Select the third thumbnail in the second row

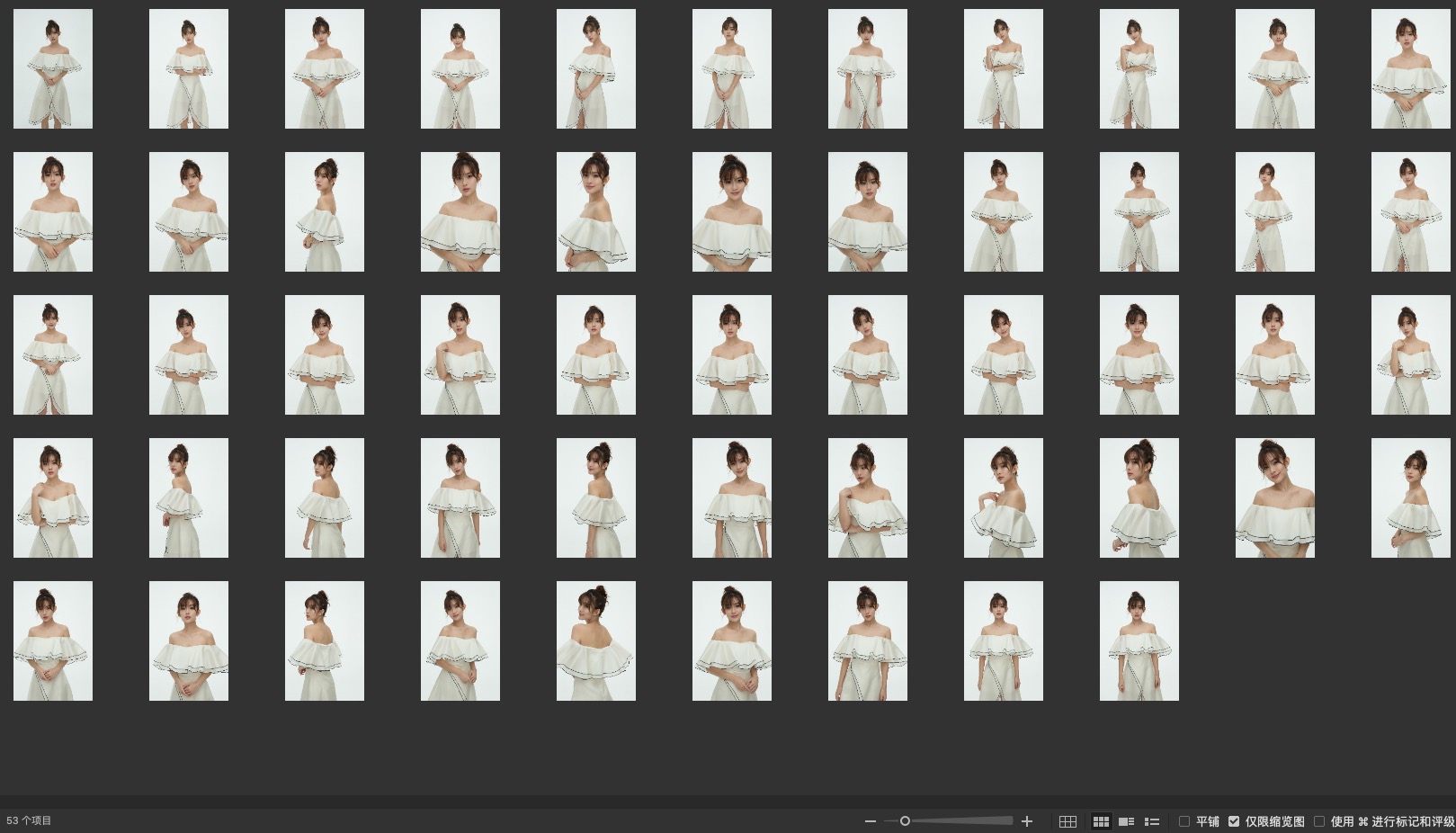click(325, 212)
